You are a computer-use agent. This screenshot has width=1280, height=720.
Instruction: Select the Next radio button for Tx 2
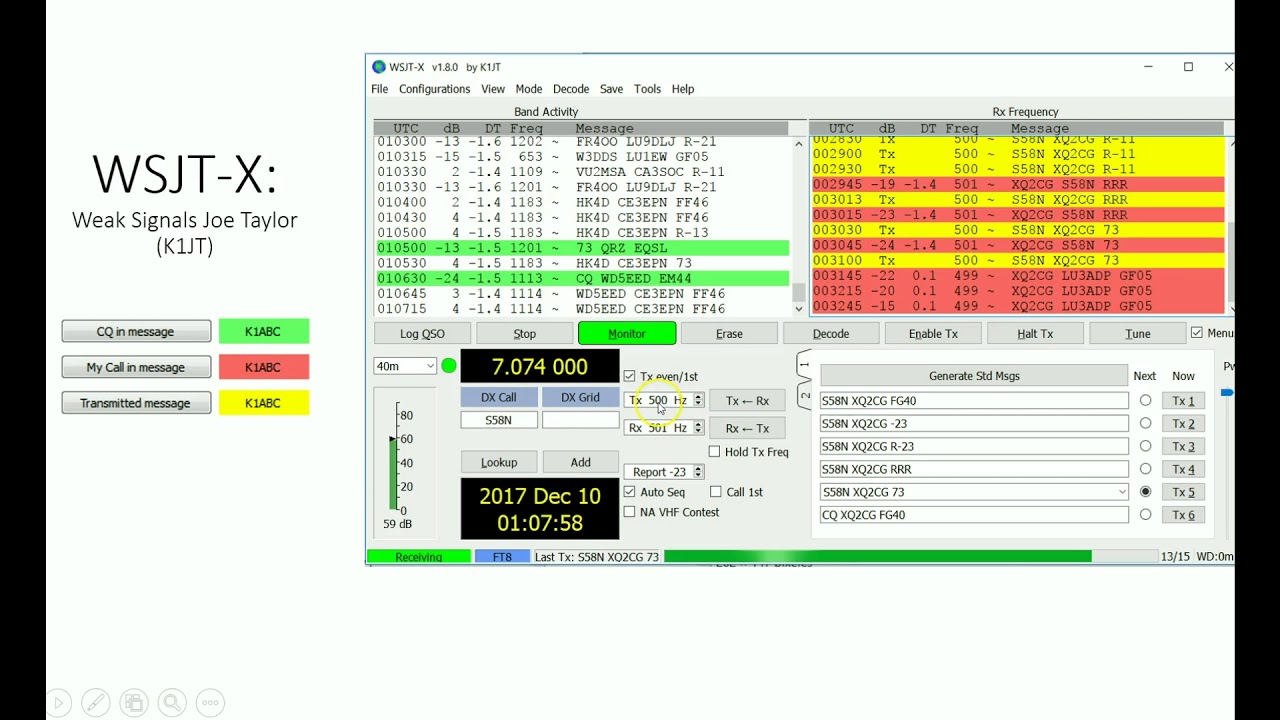[x=1145, y=424]
